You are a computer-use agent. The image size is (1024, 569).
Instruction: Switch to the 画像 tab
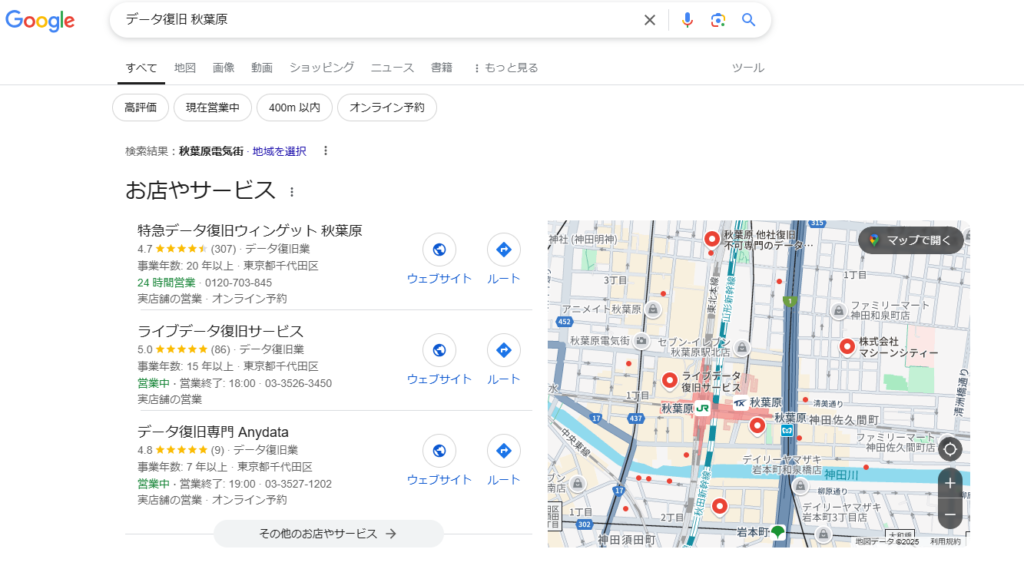coord(223,68)
